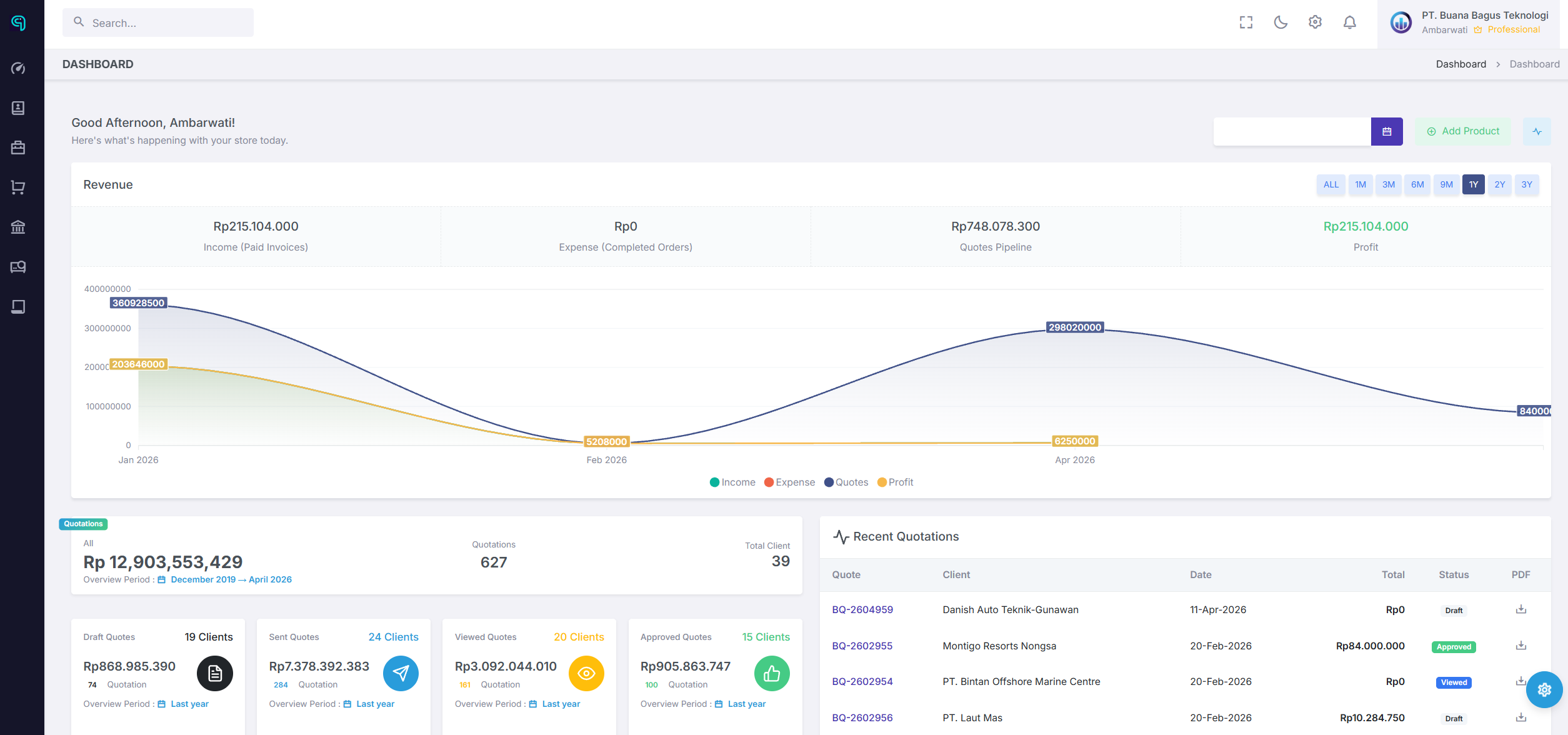
Task: Click the Search input field
Action: 158,22
